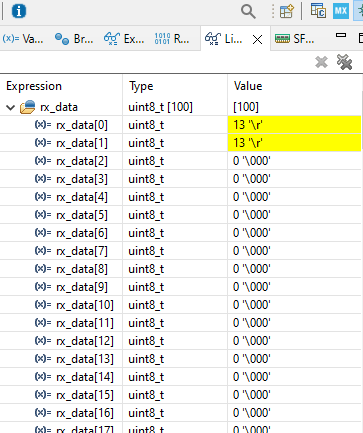Click the blue information icon

point(19,11)
